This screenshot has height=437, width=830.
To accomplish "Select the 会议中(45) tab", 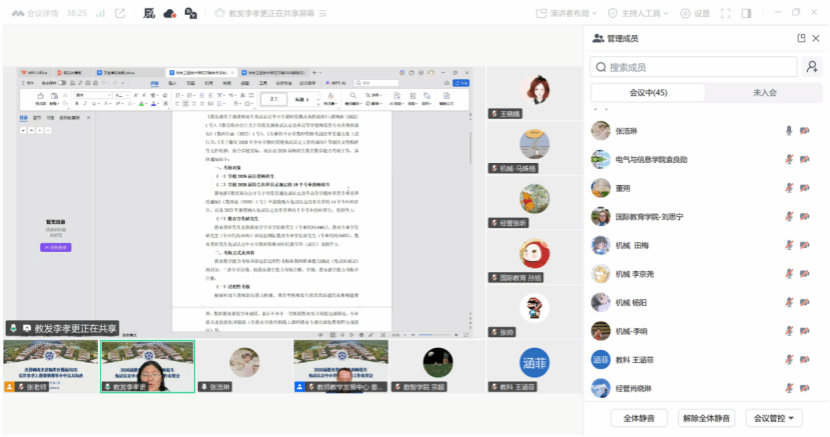I will 648,92.
